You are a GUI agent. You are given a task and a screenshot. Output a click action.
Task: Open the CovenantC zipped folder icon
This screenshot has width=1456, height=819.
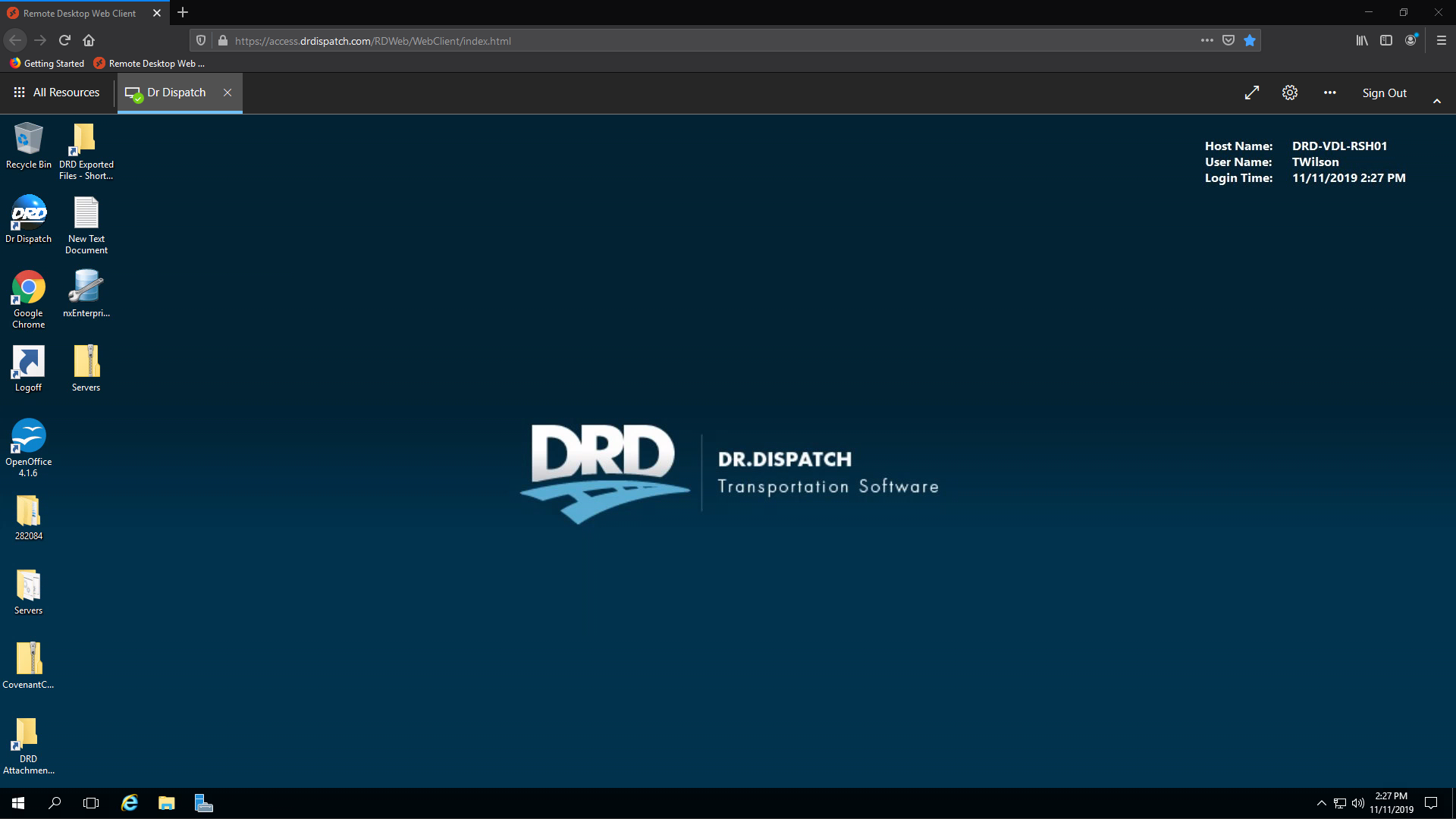29,661
